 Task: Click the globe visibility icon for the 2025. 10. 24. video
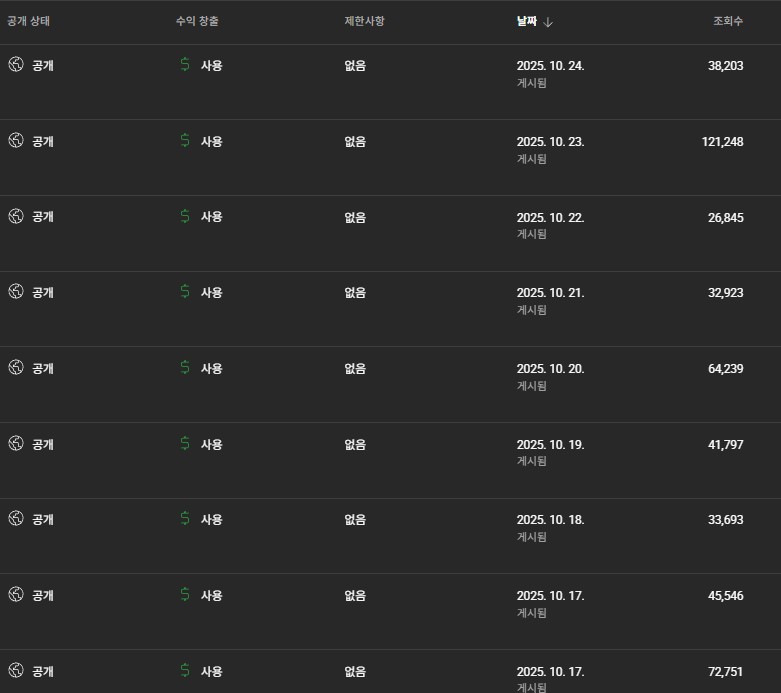[16, 65]
